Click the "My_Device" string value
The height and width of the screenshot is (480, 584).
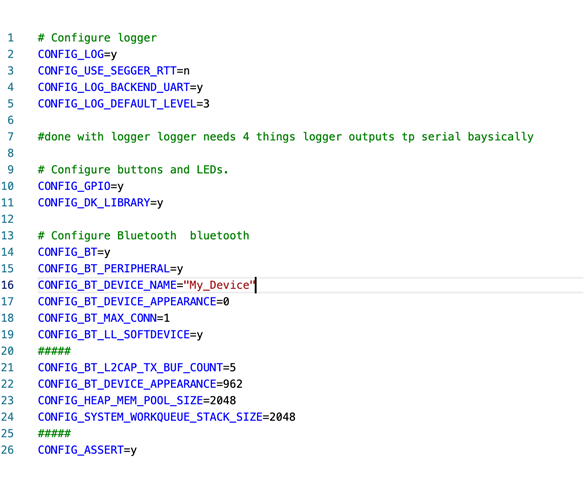pos(219,285)
